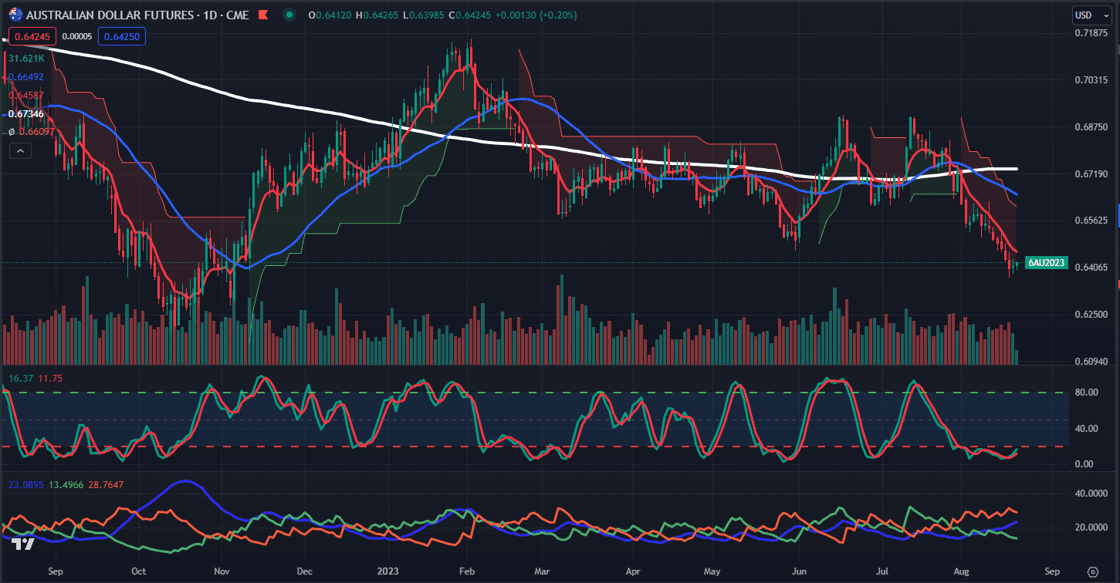The height and width of the screenshot is (583, 1120).
Task: Click the 40.0000 lower pane axis label
Action: [1091, 494]
